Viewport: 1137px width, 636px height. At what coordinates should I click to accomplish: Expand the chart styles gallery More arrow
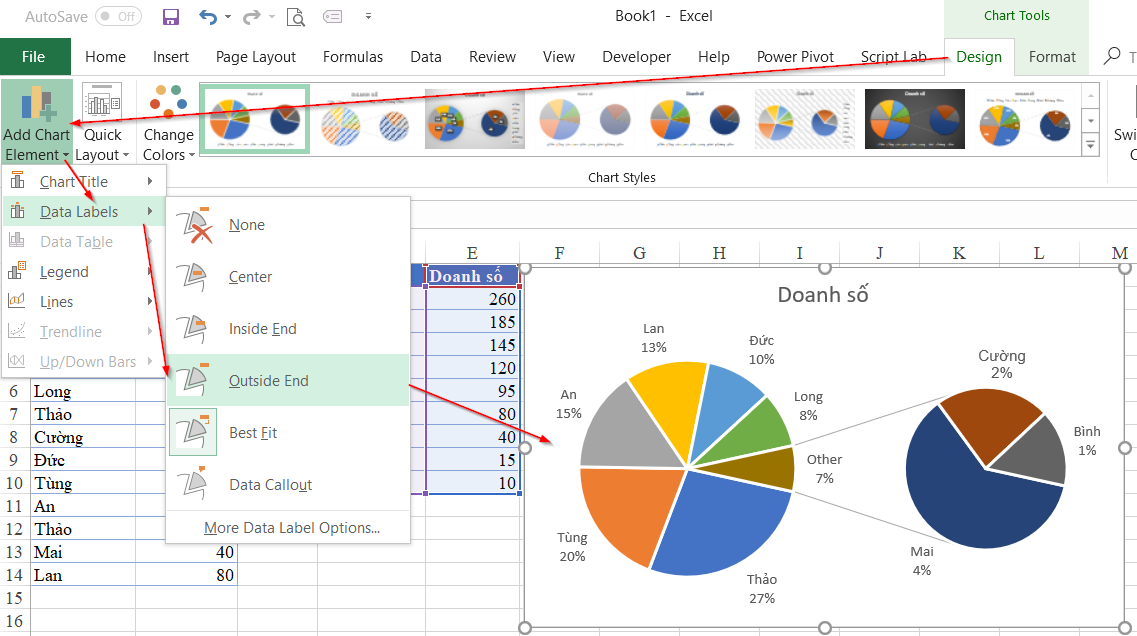1091,146
